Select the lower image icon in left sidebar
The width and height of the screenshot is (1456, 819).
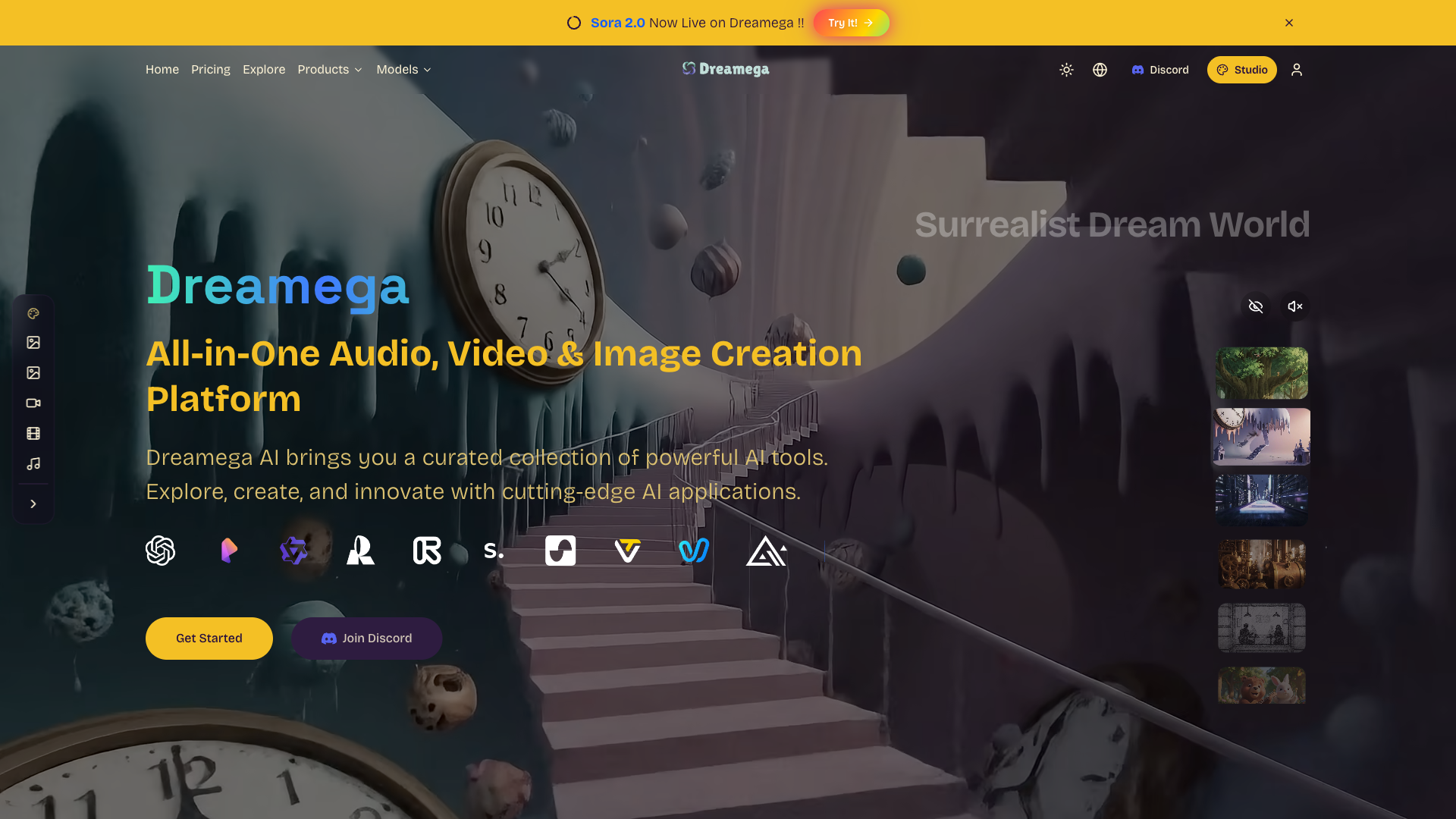coord(33,373)
